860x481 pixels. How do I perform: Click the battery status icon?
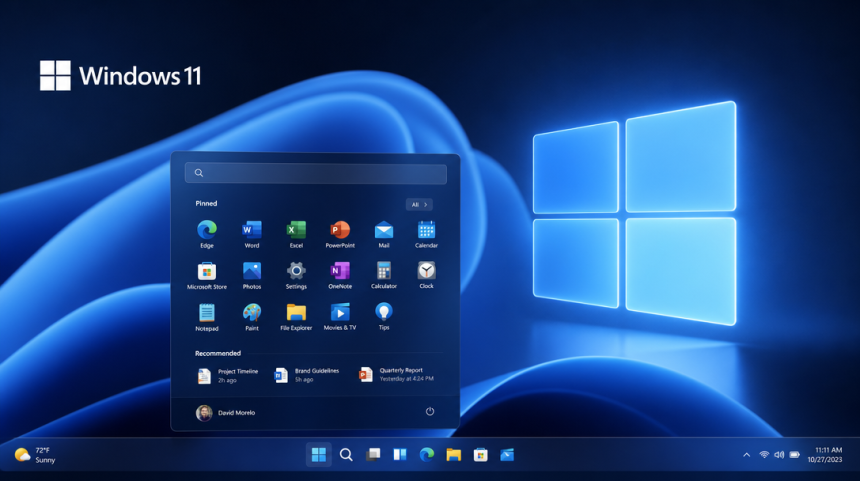(x=795, y=455)
